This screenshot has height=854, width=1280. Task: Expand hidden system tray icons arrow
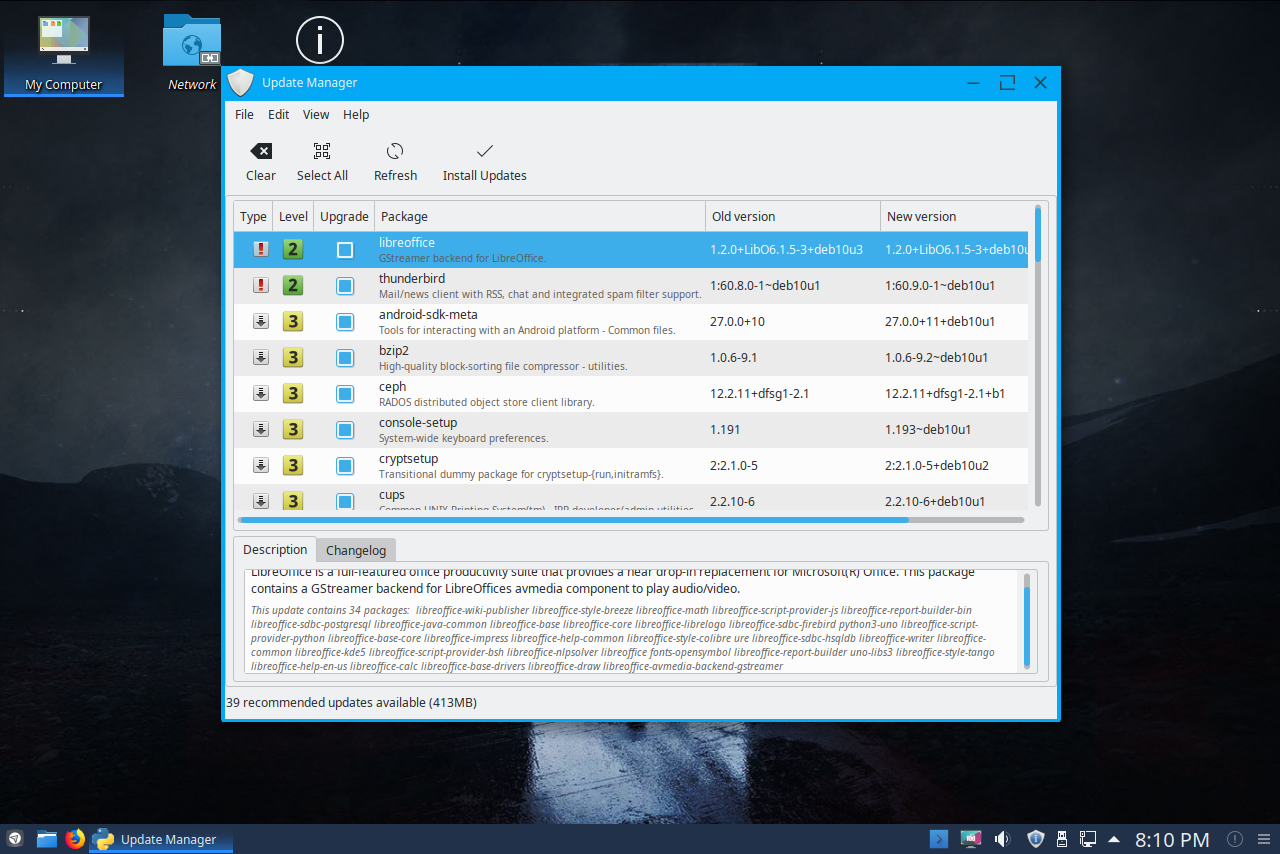click(x=1114, y=839)
